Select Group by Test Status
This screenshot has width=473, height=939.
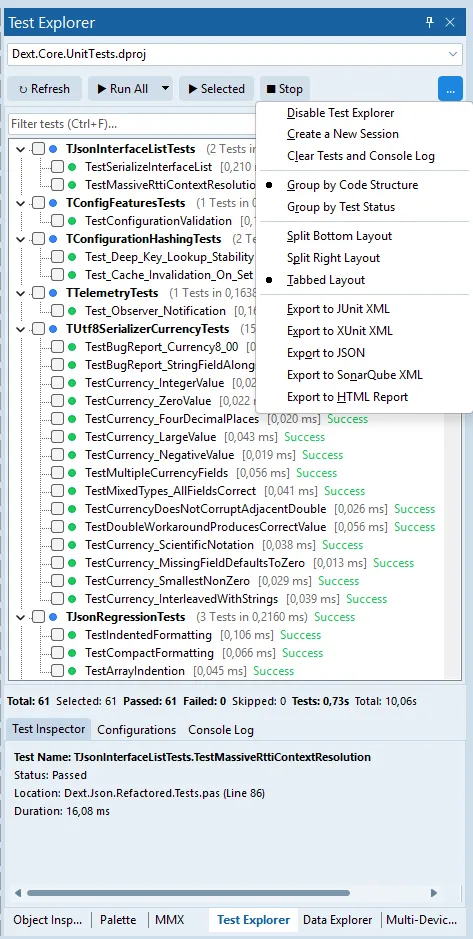(x=341, y=207)
